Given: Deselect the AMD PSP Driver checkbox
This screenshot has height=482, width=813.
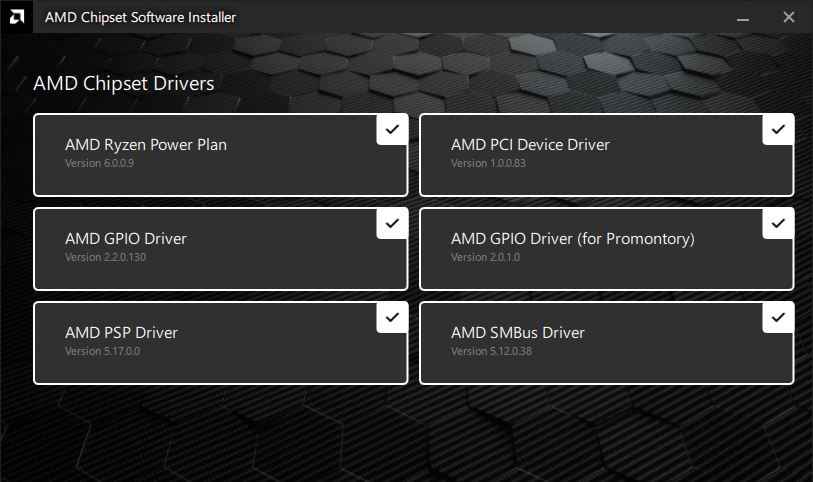Looking at the screenshot, I should click(x=392, y=317).
